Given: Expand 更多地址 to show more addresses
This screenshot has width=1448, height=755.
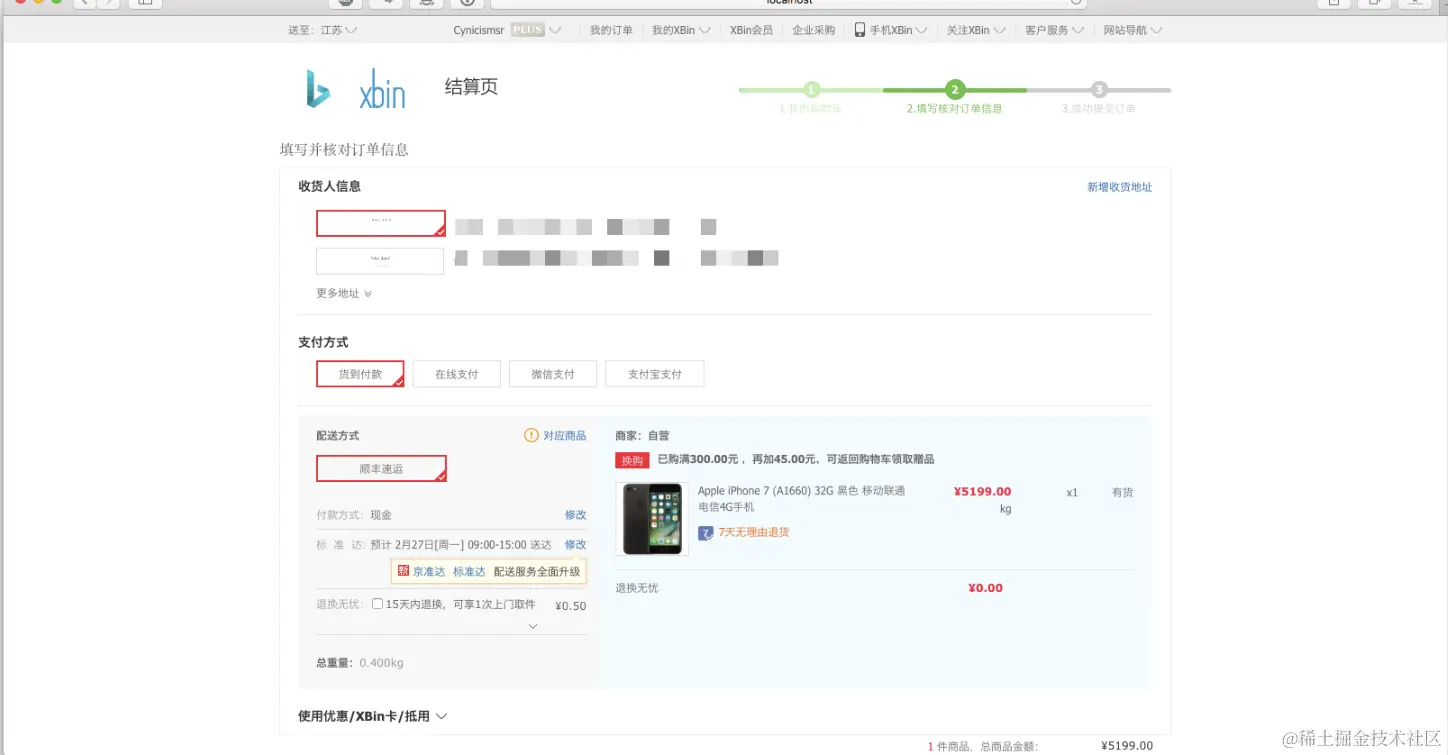Looking at the screenshot, I should pos(344,294).
